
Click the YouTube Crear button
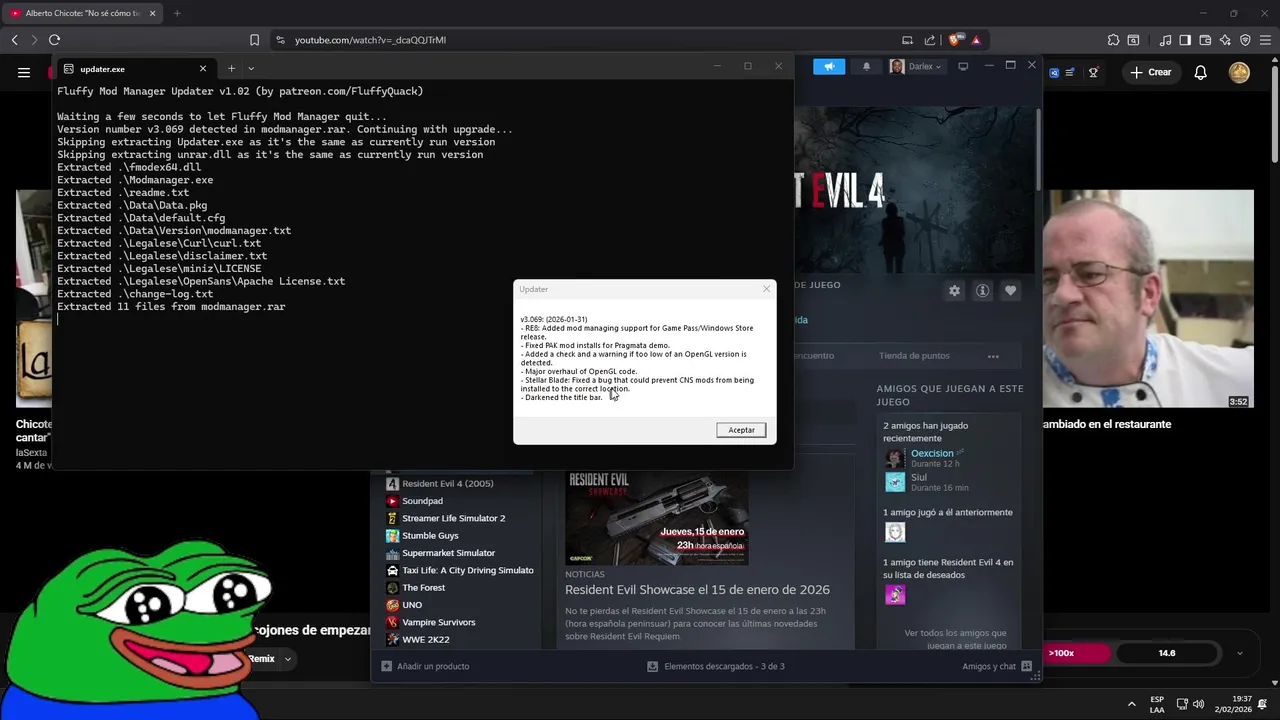click(1150, 72)
